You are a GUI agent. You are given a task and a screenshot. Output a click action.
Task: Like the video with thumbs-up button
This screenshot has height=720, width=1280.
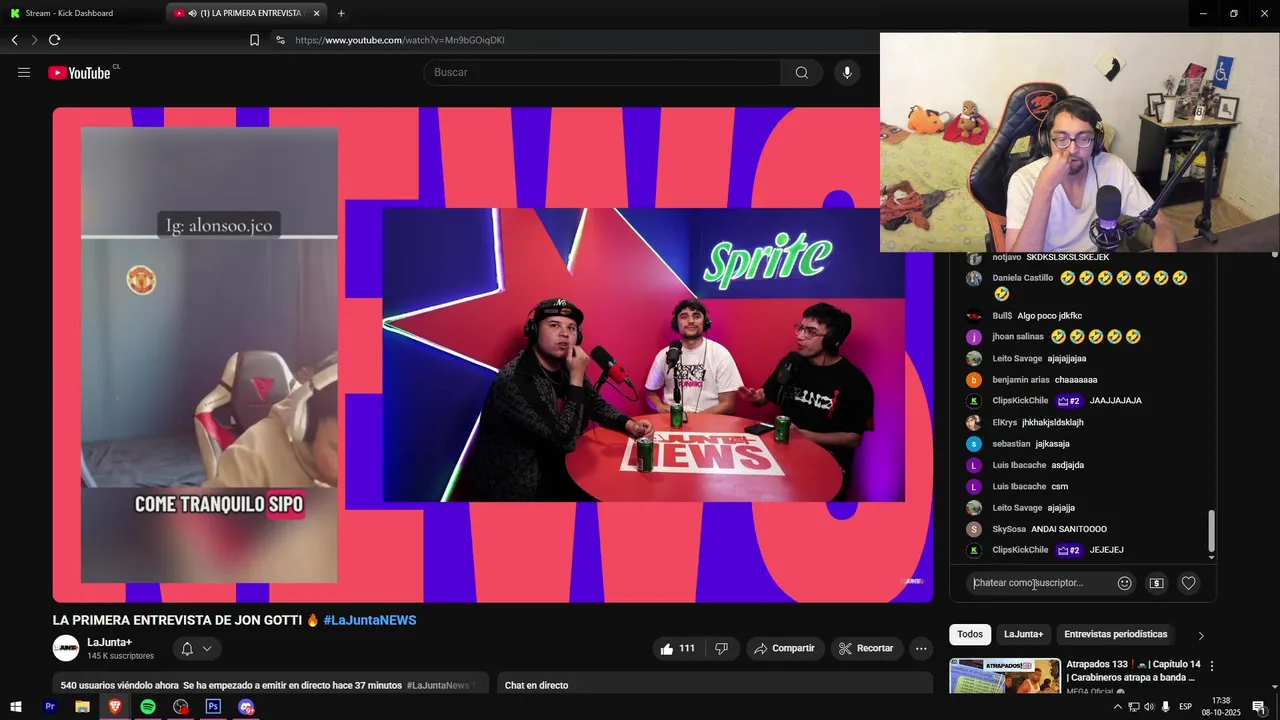[677, 648]
